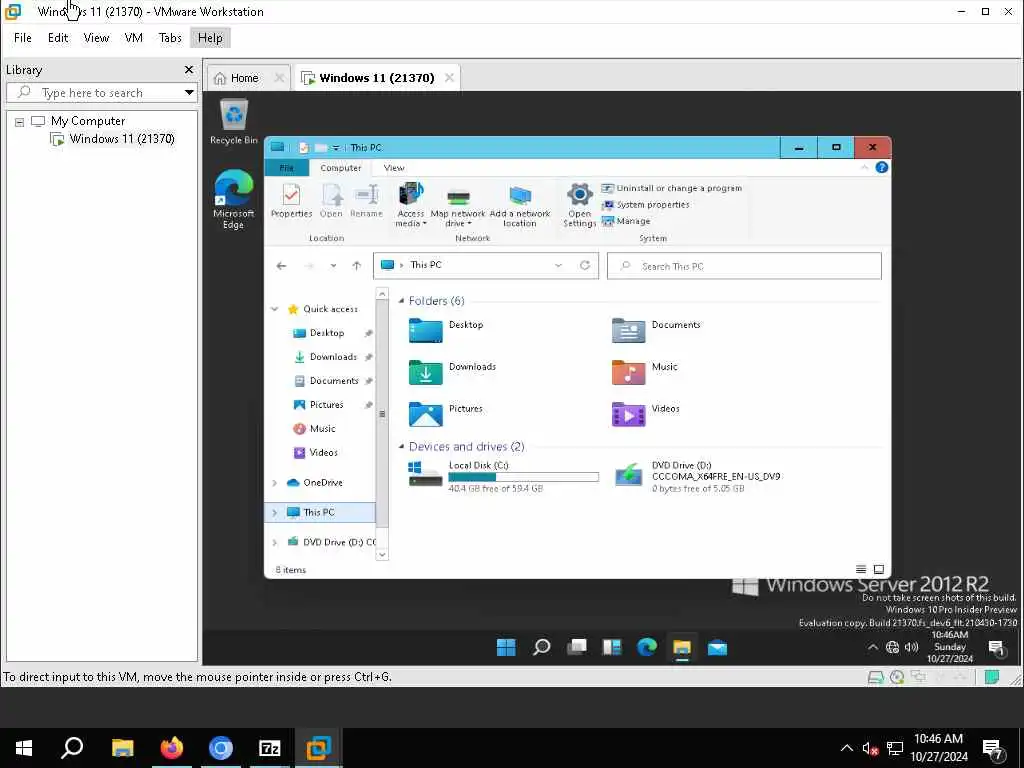Screen dimensions: 1024x768
Task: Open guest Widgets taskbar icon
Action: tap(612, 647)
